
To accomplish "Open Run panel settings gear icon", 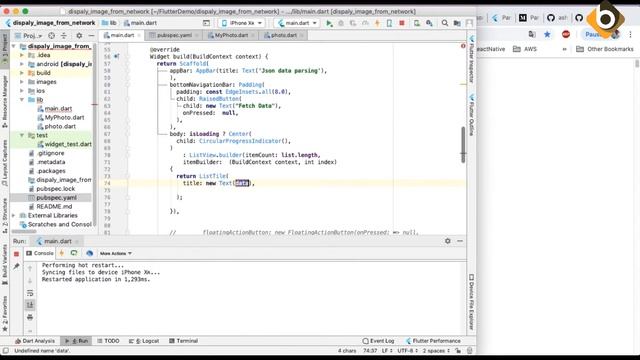I will pyautogui.click(x=448, y=241).
